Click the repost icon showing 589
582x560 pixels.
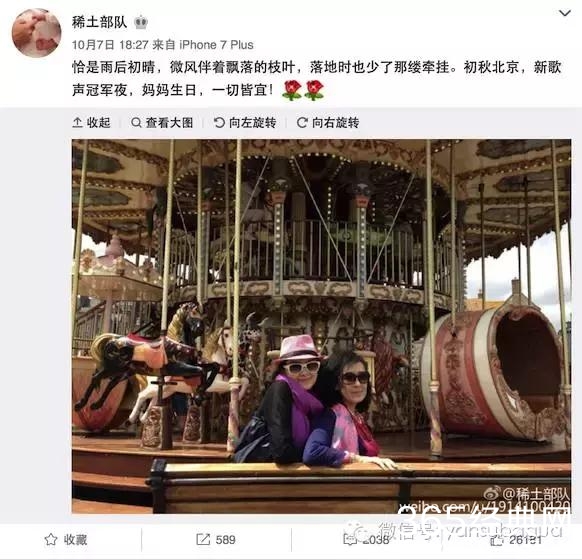point(203,540)
